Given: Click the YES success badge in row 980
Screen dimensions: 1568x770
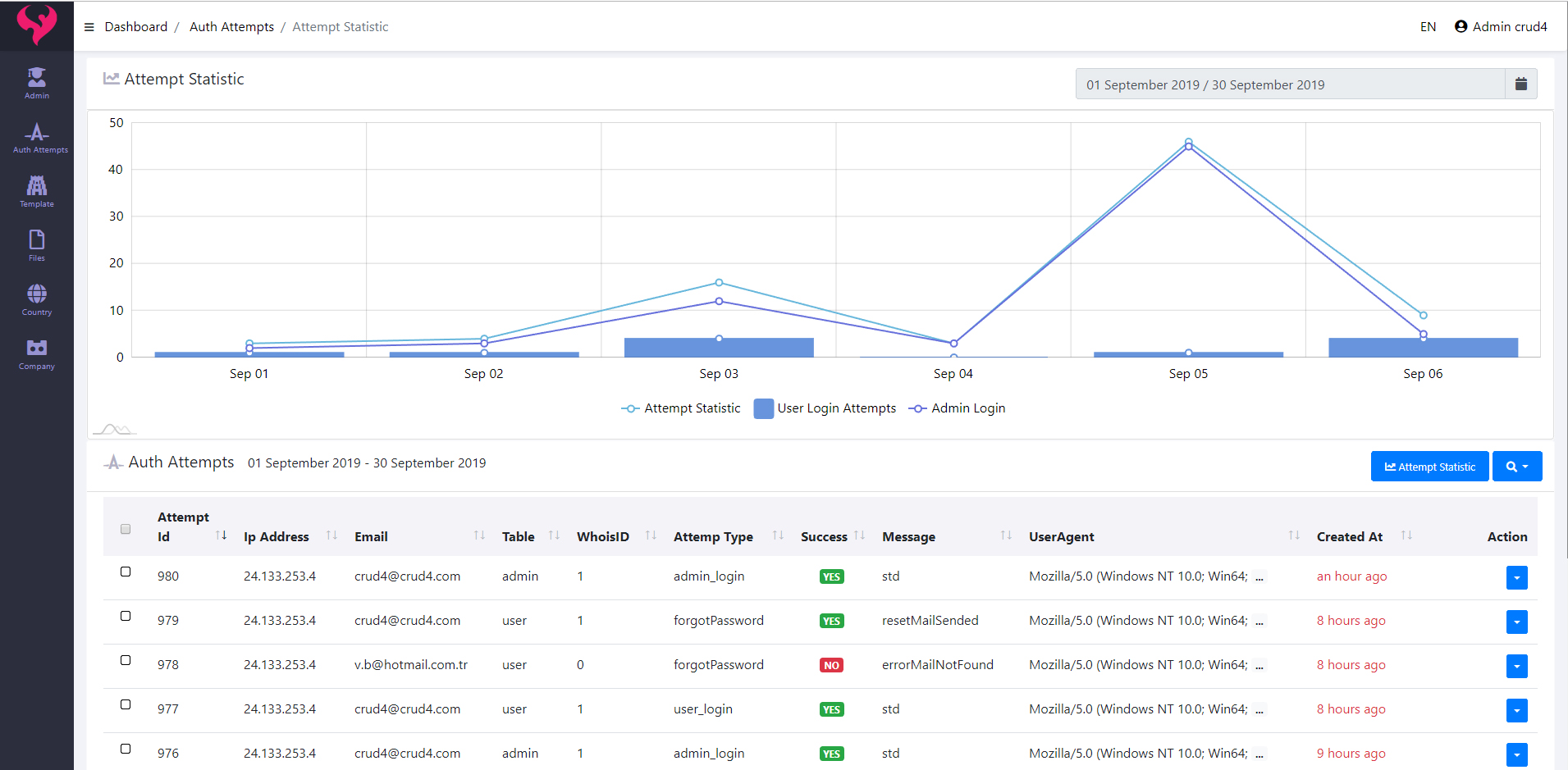Looking at the screenshot, I should 831,576.
